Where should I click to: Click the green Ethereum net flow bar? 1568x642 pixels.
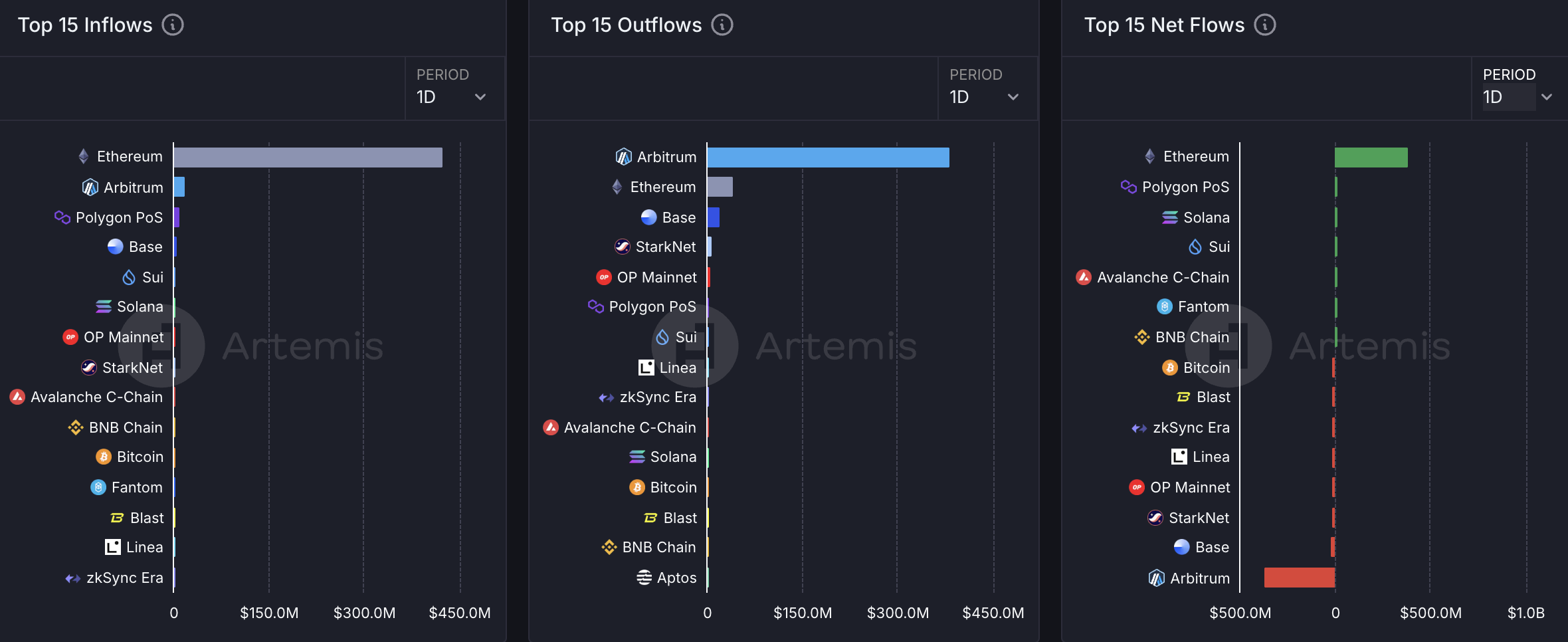[1371, 158]
